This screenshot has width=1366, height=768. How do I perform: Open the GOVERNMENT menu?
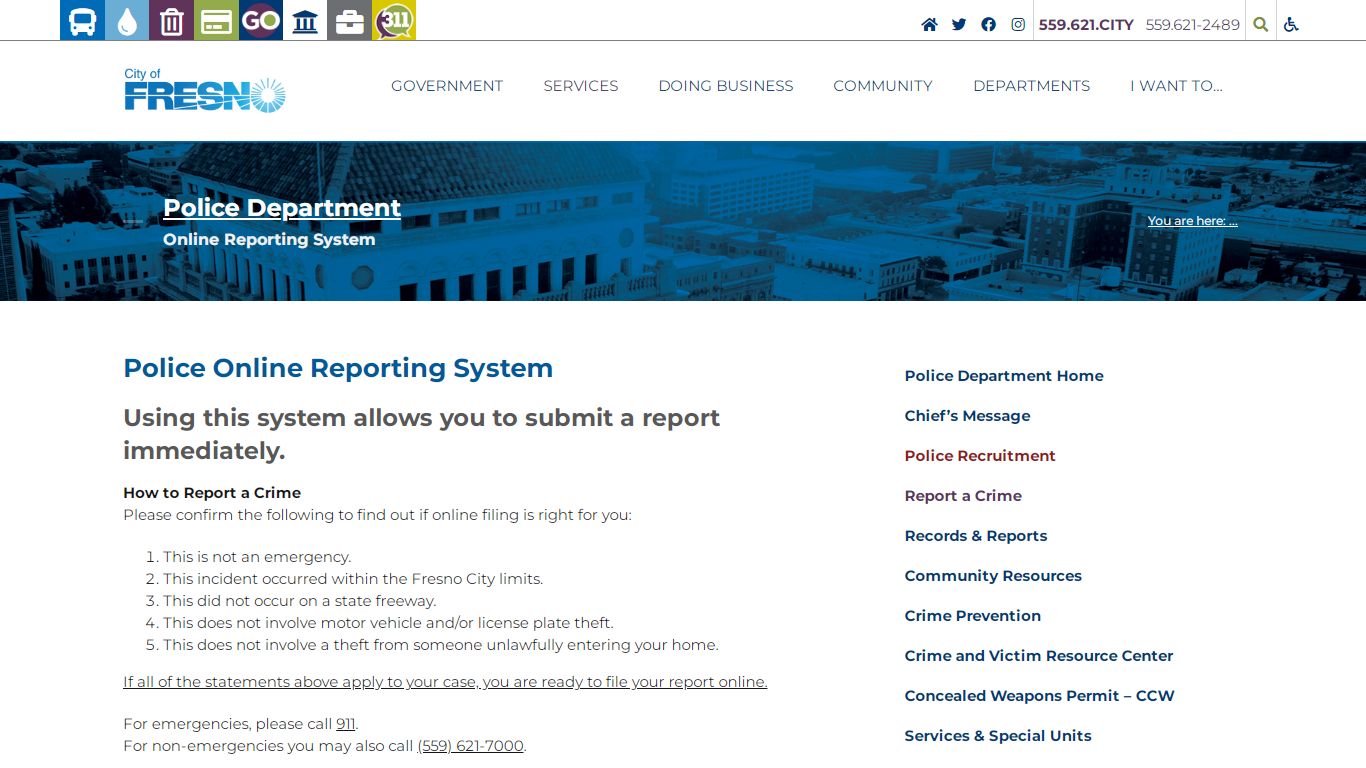pos(447,86)
